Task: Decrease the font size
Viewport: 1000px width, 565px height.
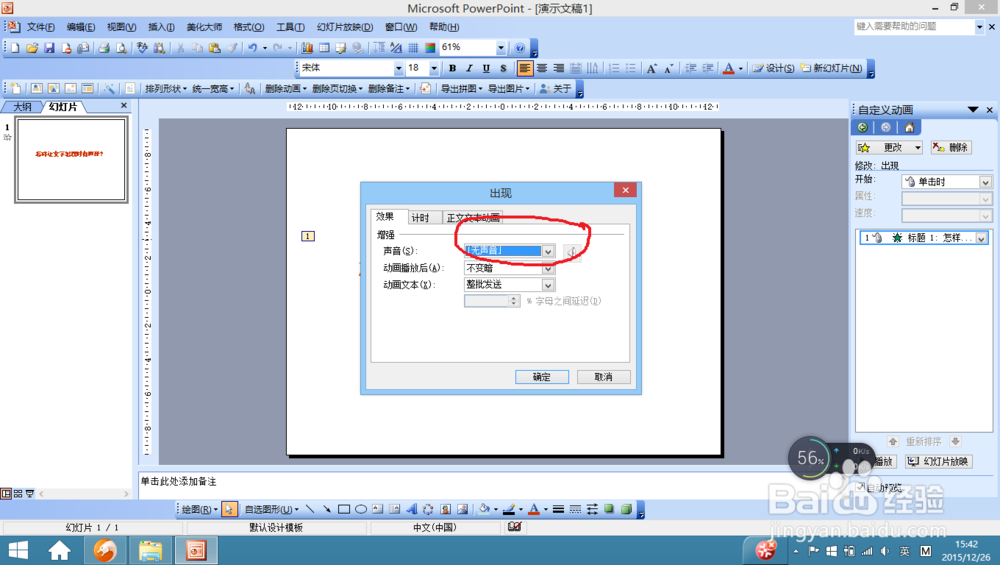Action: click(x=668, y=68)
